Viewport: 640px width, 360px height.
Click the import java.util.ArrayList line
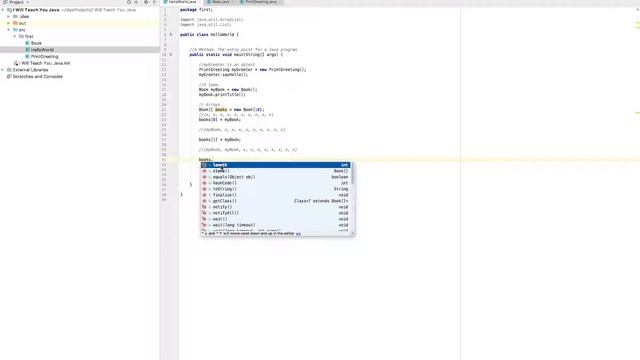pyautogui.click(x=211, y=20)
